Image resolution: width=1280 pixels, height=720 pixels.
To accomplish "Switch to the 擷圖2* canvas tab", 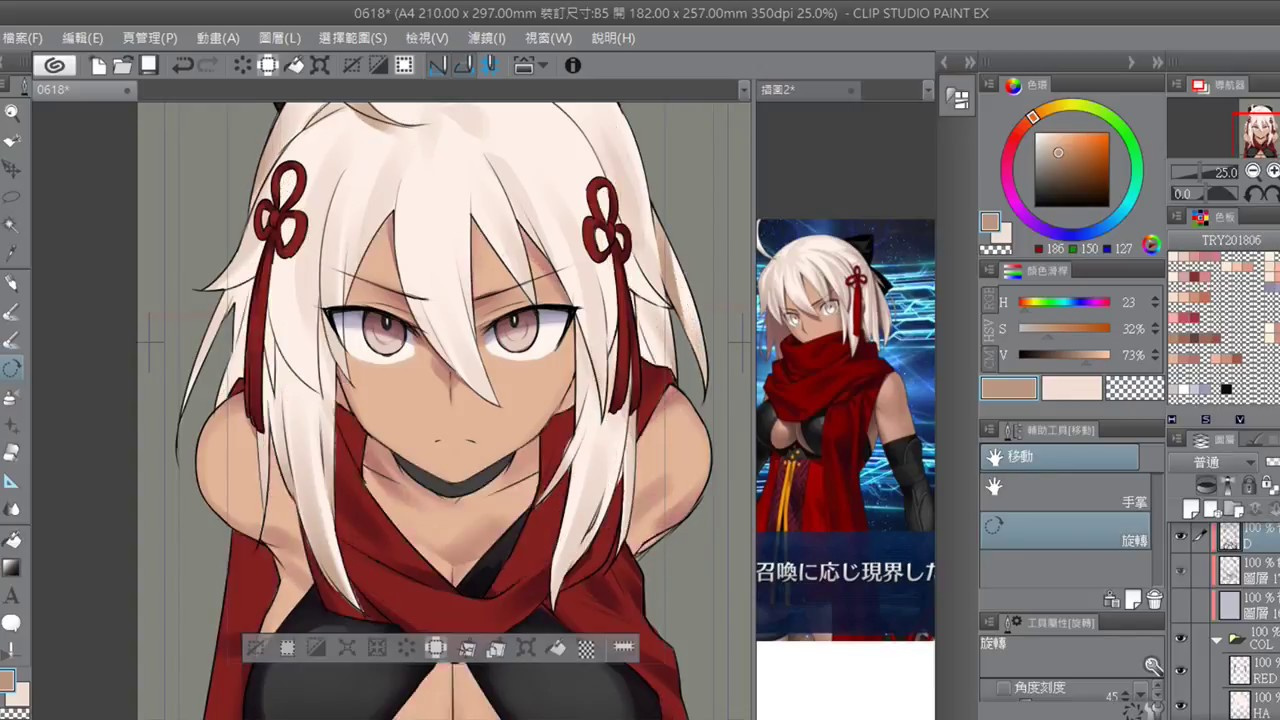I will (x=810, y=90).
